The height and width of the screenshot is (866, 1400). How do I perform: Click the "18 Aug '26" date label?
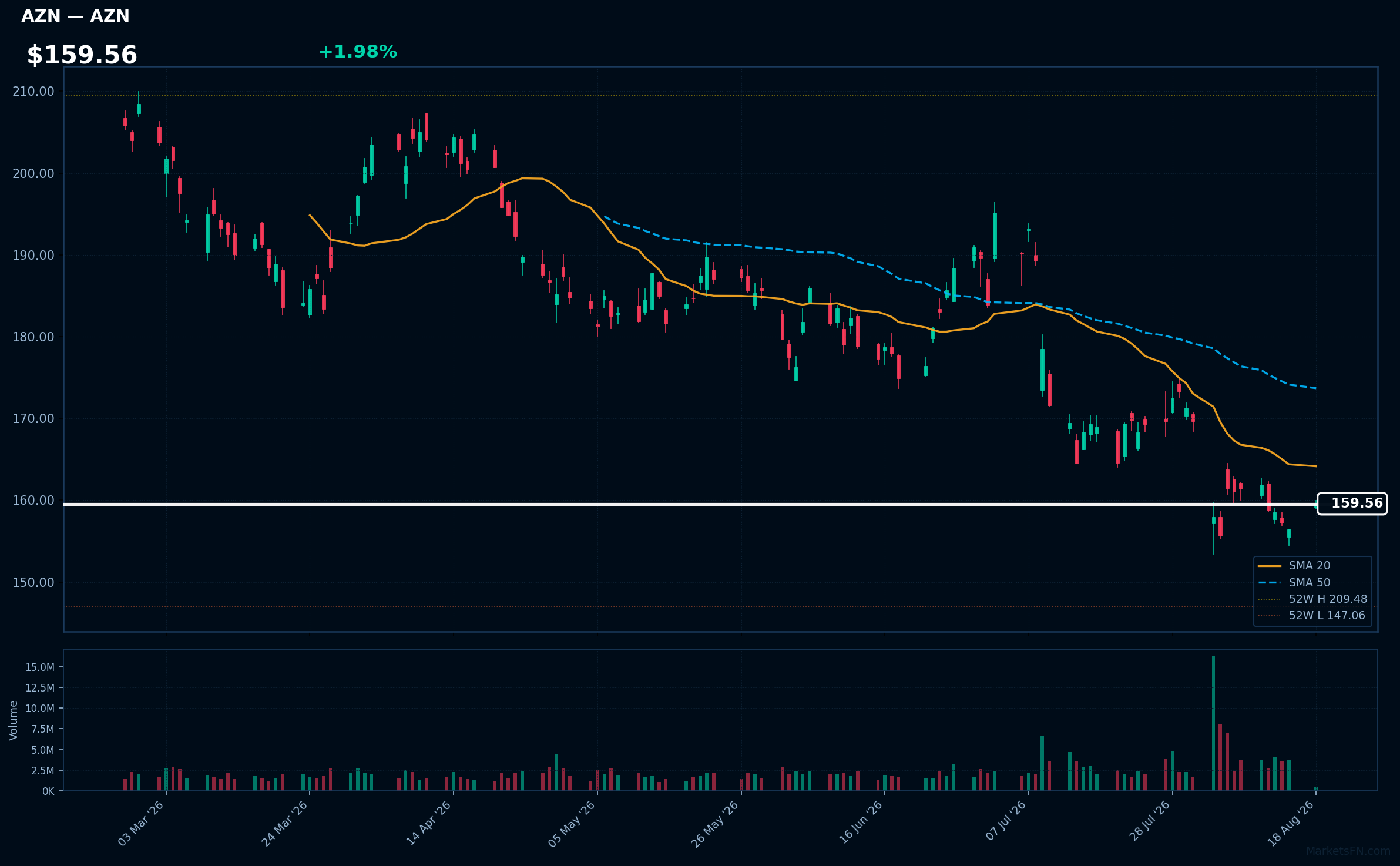[1291, 823]
